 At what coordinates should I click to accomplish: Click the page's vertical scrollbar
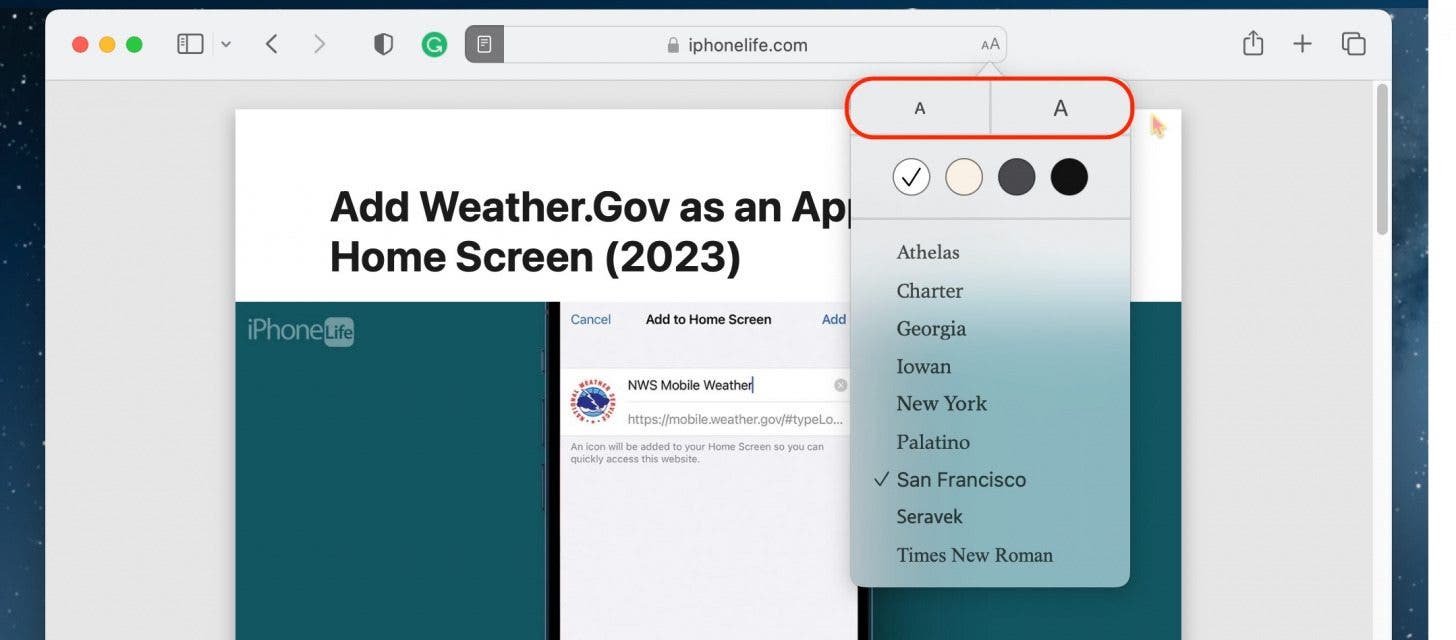pos(1382,160)
